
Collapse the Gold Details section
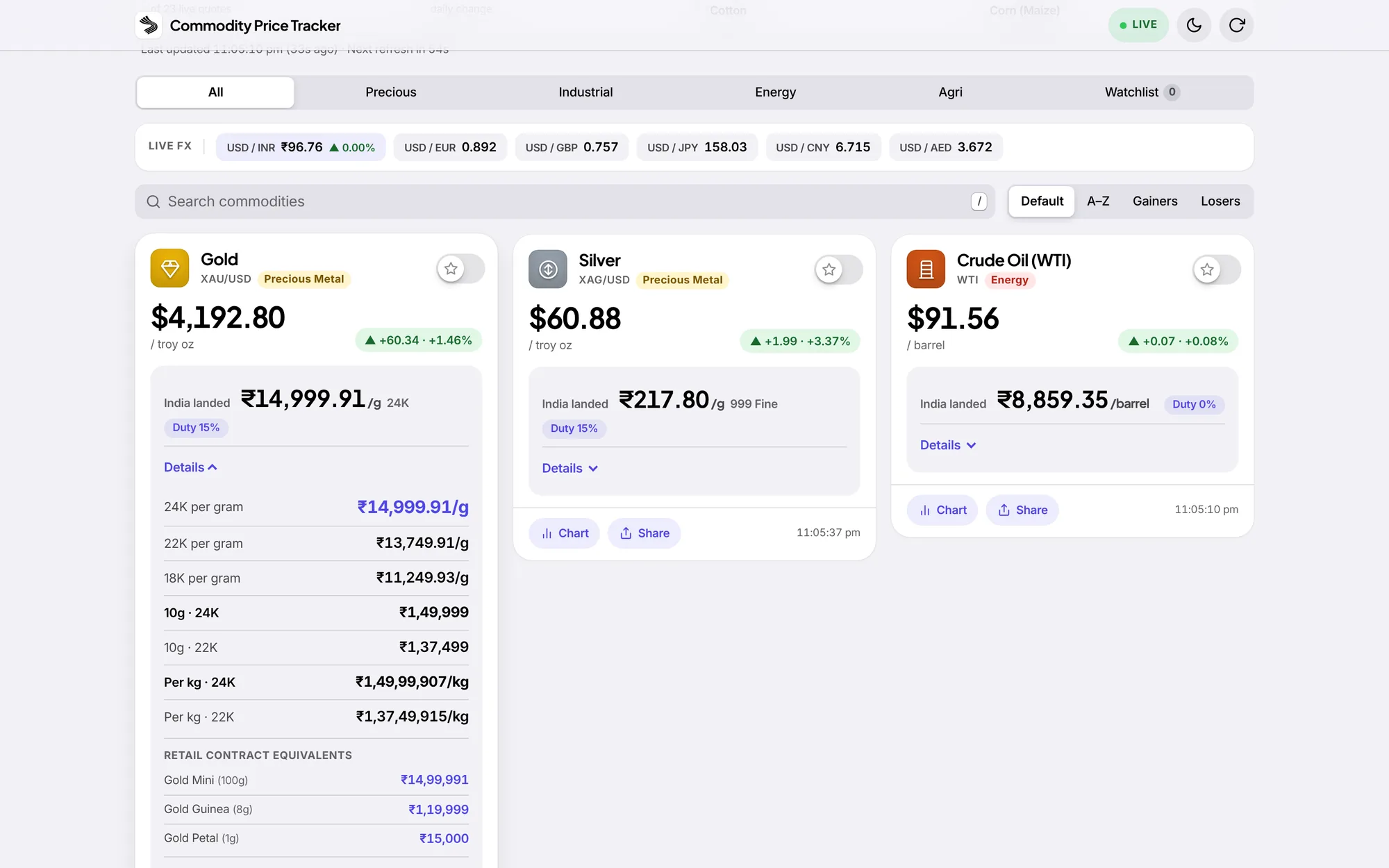tap(191, 467)
